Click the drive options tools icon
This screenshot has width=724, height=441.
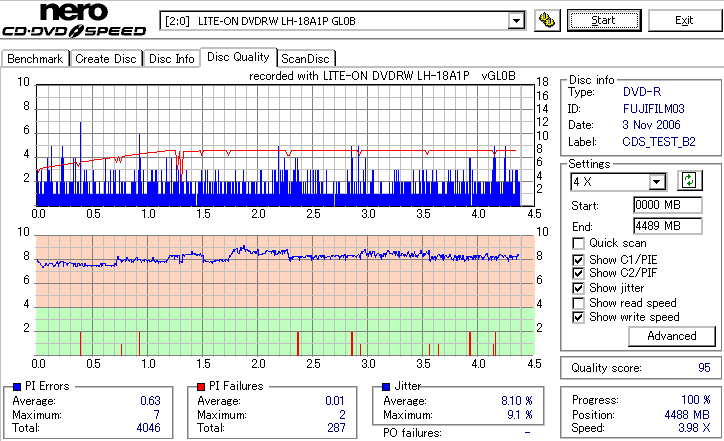(547, 20)
